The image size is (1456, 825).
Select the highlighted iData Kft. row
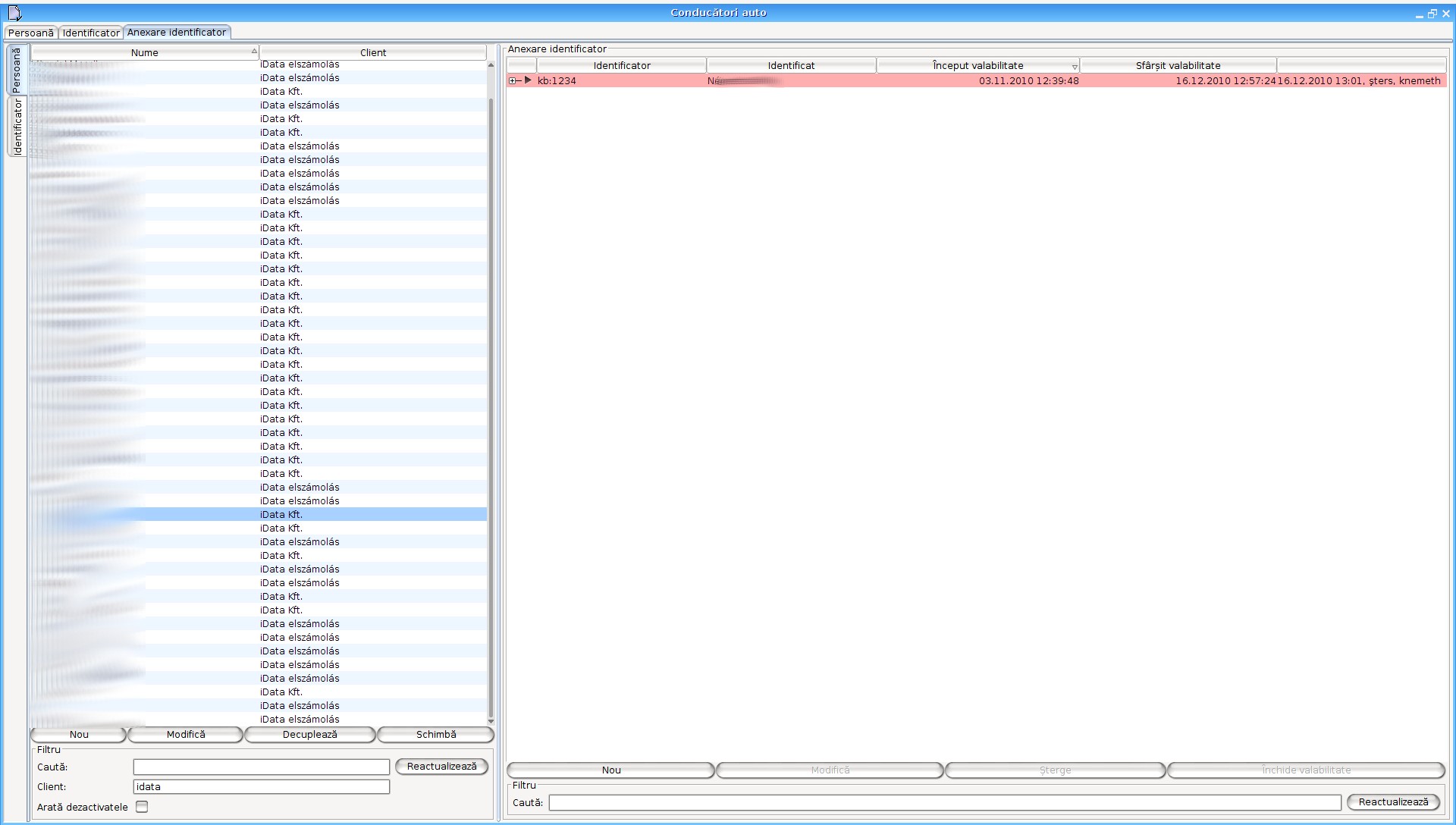(281, 515)
